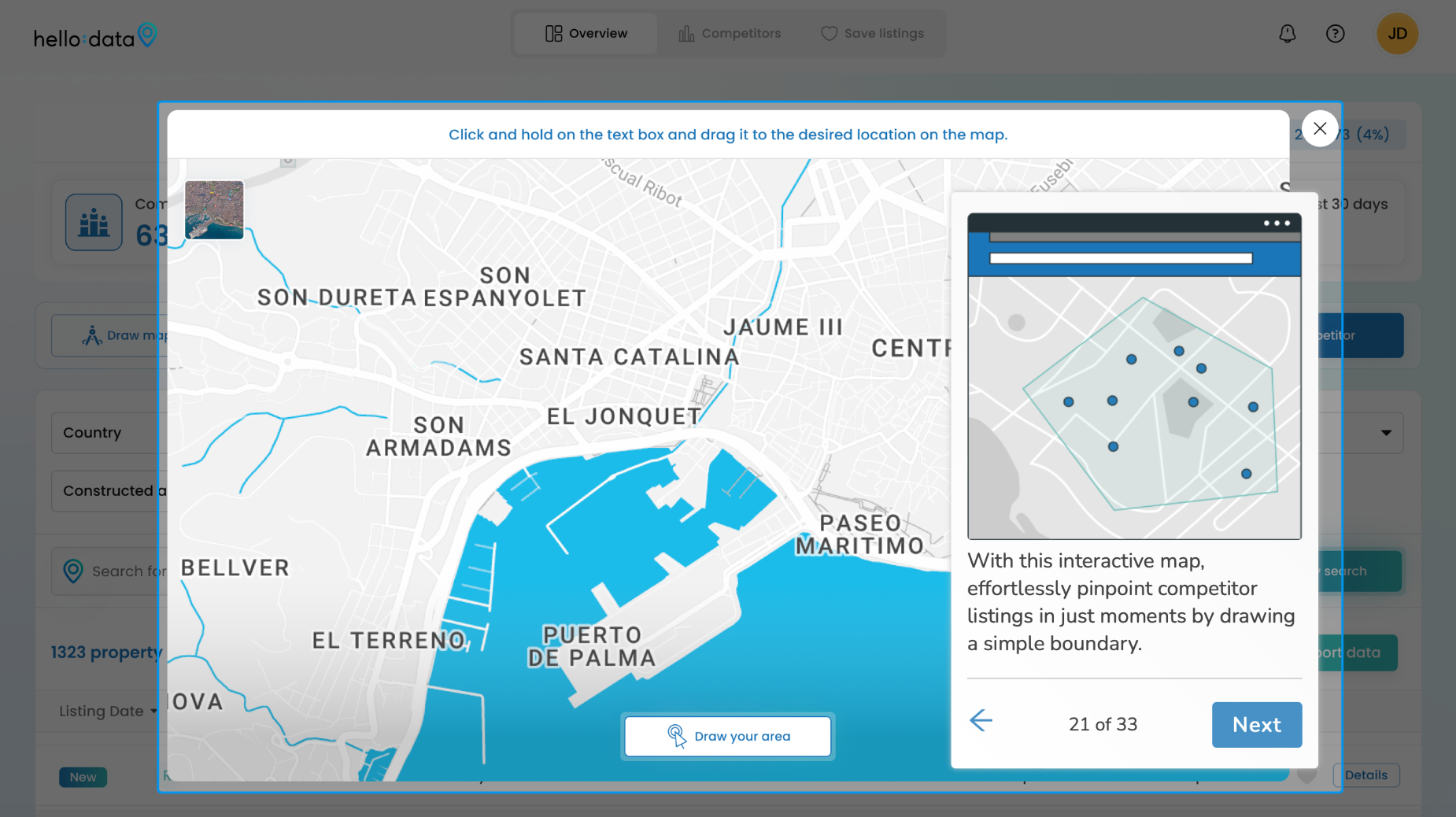Open the Constructed area filter
This screenshot has width=1456, height=817.
point(109,491)
